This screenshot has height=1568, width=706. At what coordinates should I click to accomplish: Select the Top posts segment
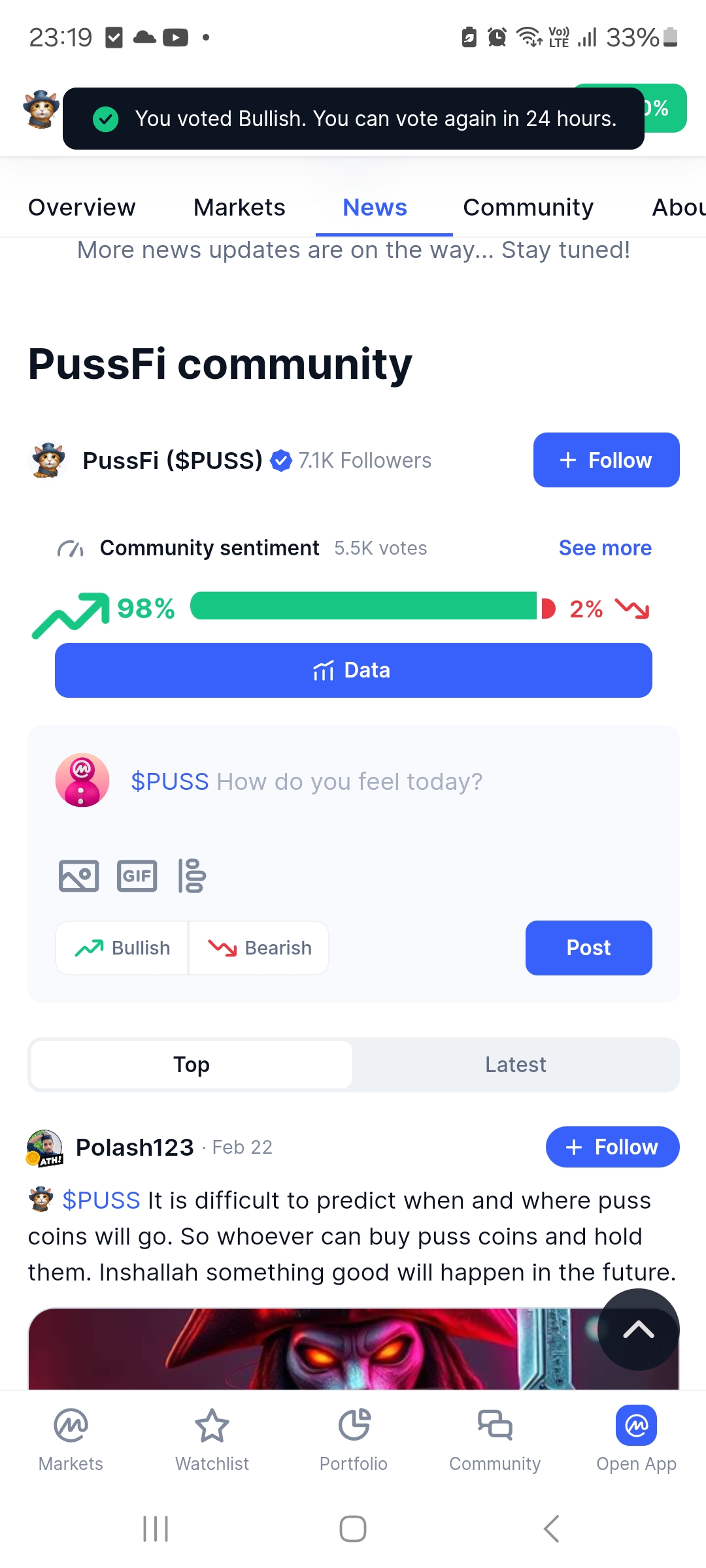[192, 1065]
